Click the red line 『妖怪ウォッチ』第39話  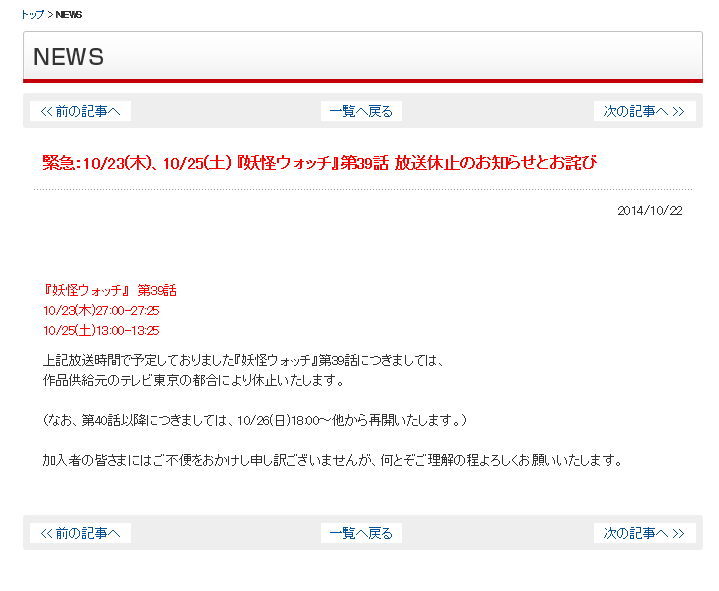110,290
